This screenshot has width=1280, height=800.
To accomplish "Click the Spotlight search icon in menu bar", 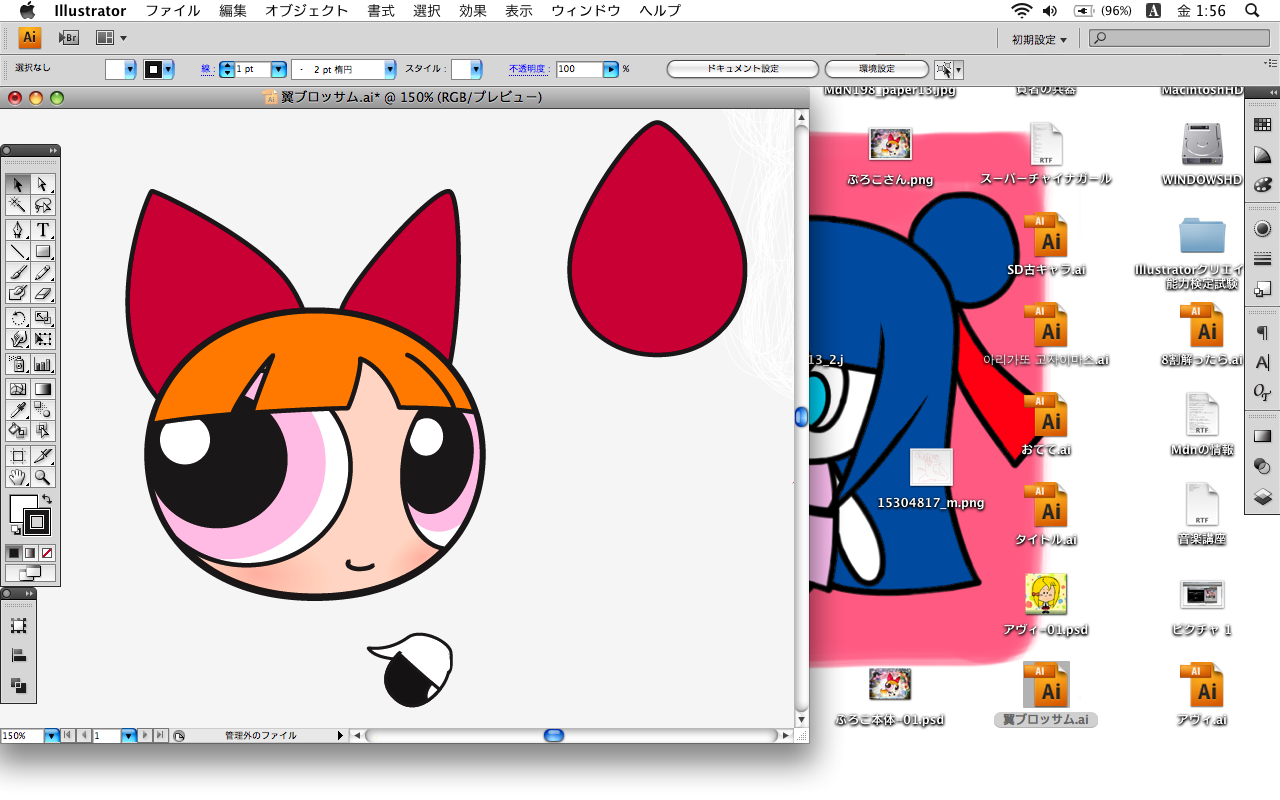I will (1252, 11).
